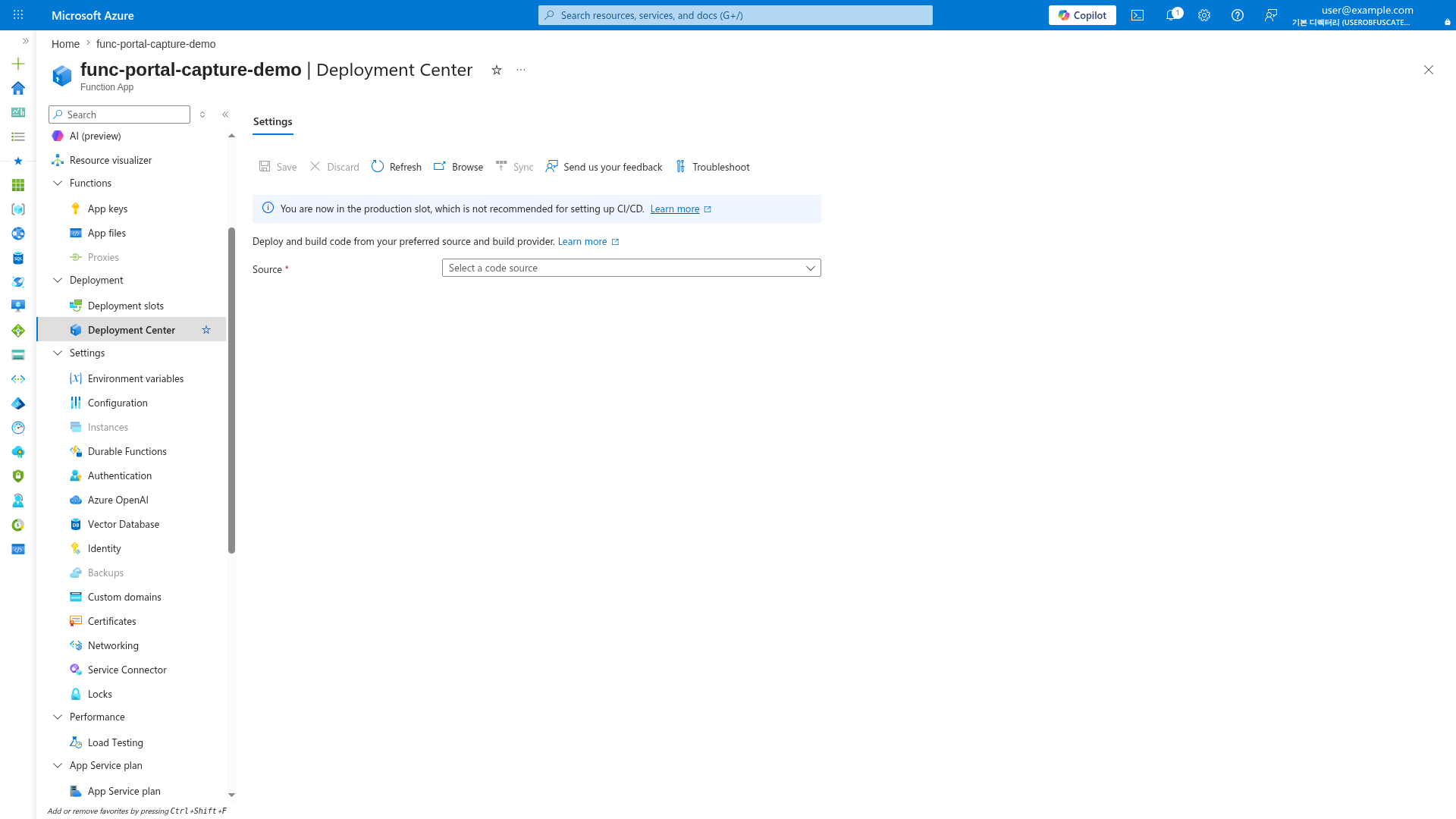Image resolution: width=1456 pixels, height=819 pixels.
Task: Focus the global search resources box
Action: [x=736, y=15]
